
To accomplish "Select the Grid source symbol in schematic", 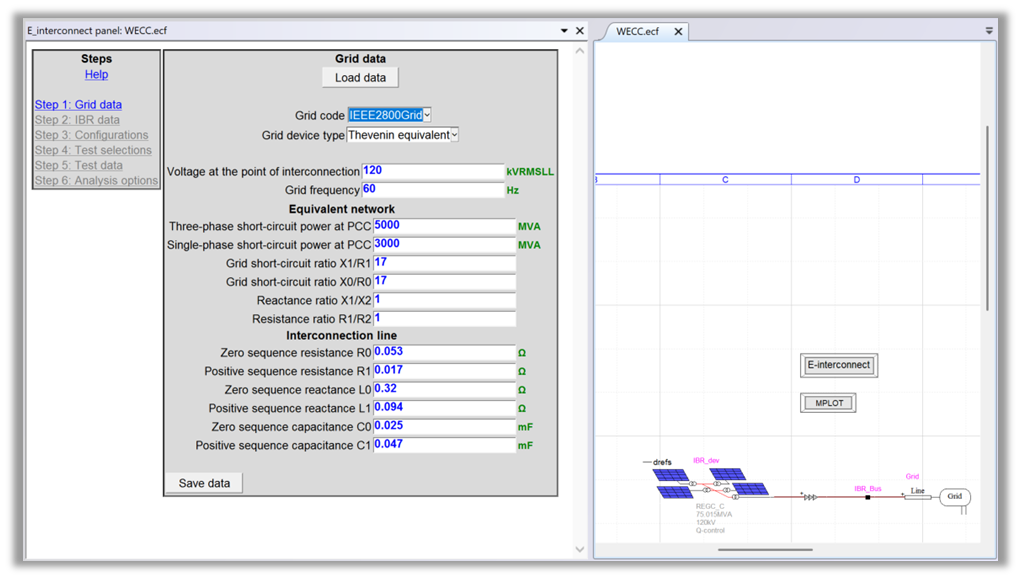I will (x=954, y=496).
